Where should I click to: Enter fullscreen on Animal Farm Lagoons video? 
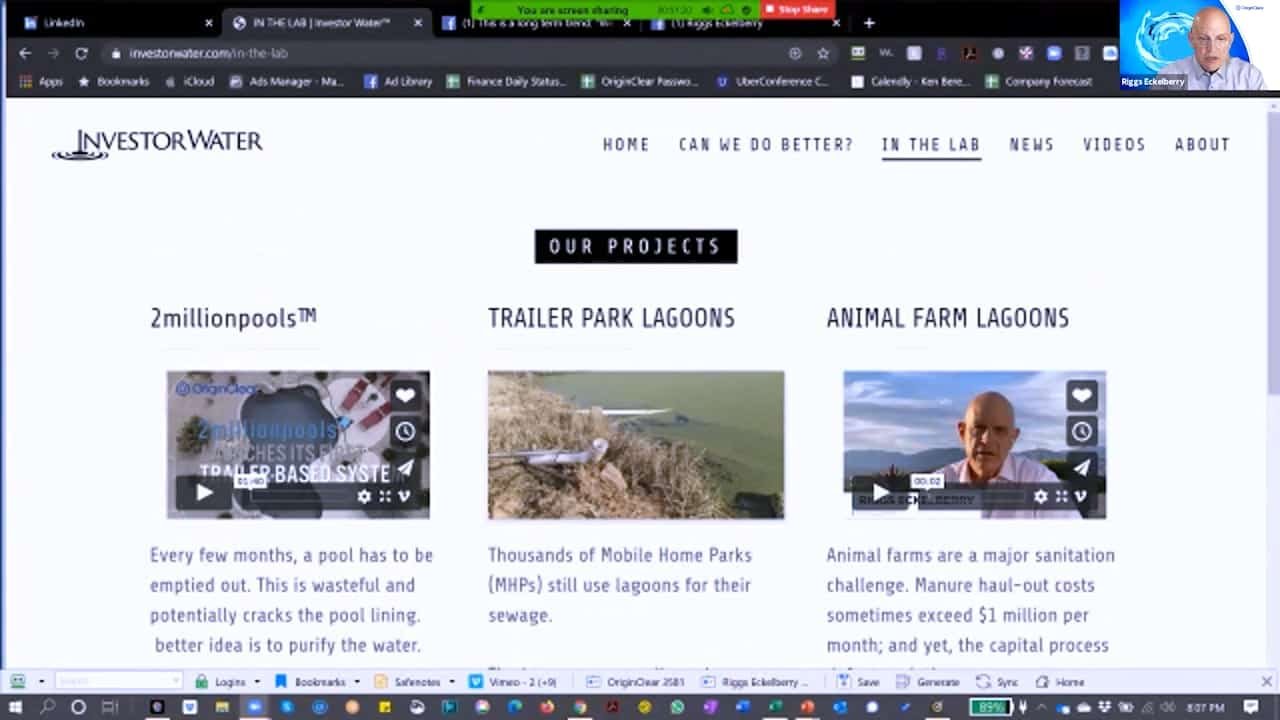pyautogui.click(x=1062, y=496)
